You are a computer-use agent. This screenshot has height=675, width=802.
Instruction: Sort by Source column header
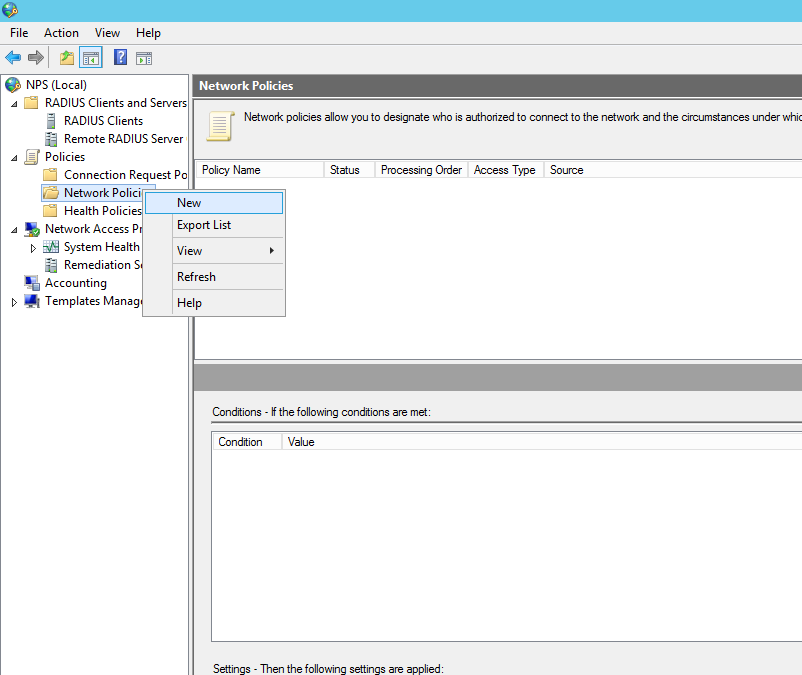[673, 170]
